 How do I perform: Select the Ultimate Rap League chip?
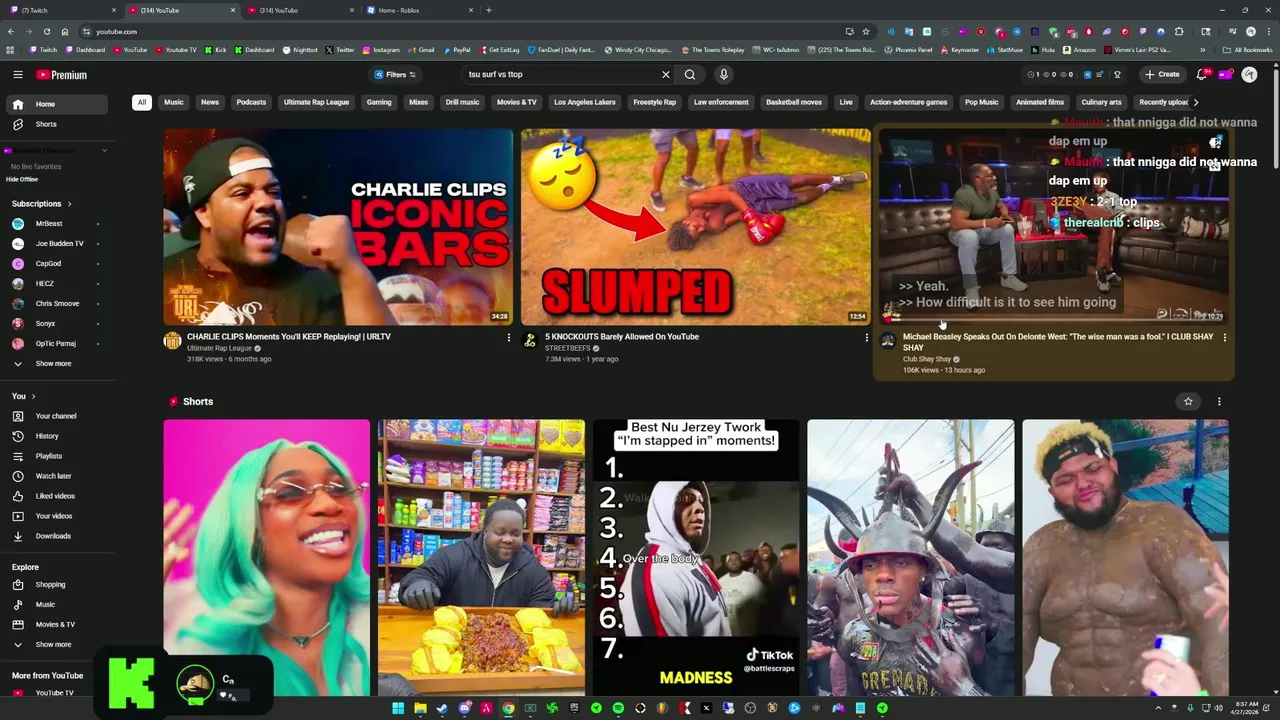point(316,102)
